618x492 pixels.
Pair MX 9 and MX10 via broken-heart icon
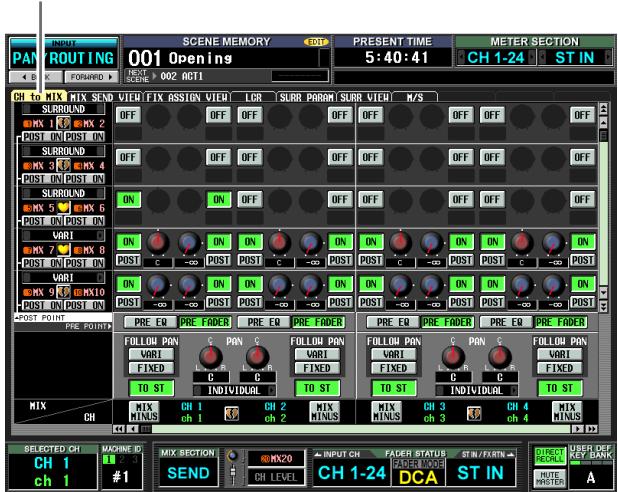click(63, 292)
